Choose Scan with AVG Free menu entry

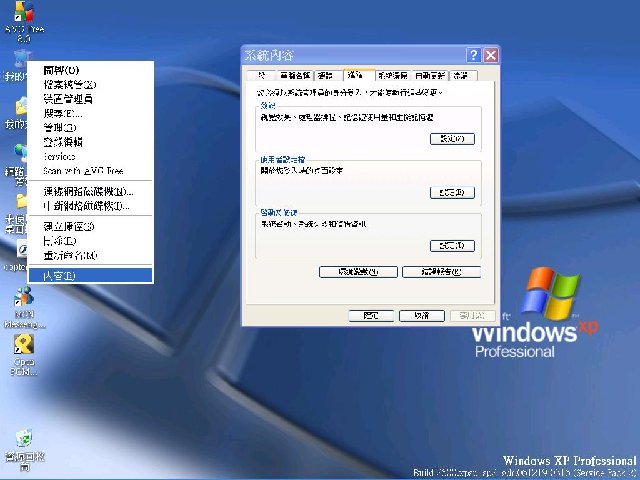click(90, 171)
